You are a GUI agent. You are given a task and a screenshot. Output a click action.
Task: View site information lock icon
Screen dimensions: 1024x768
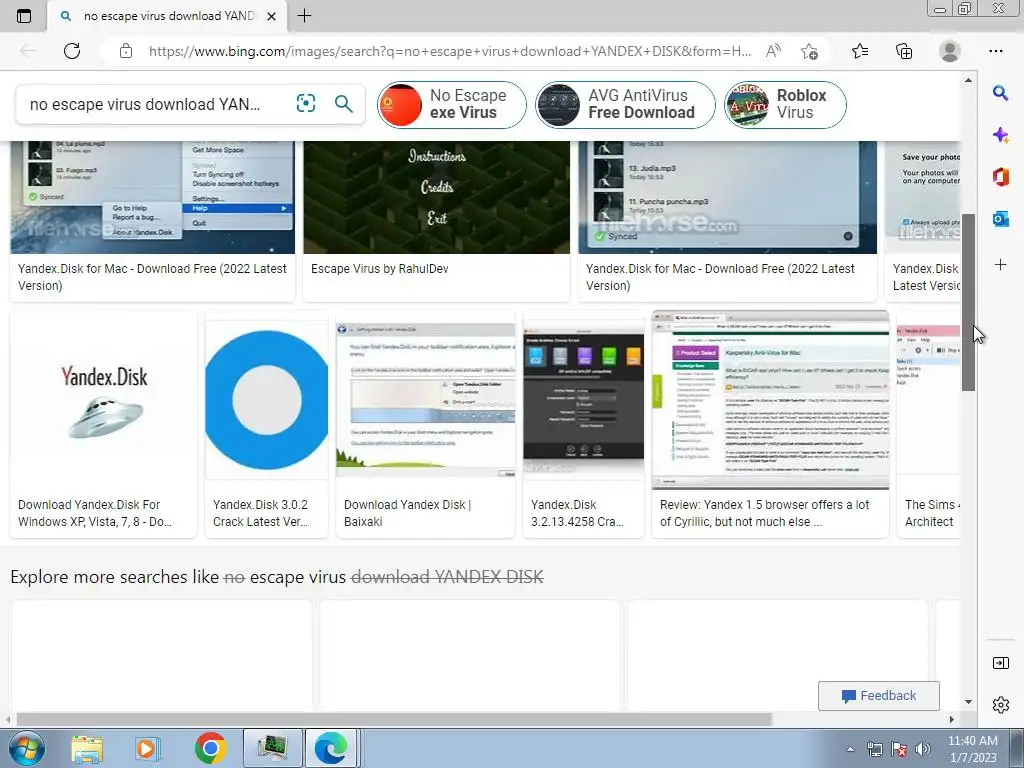(x=126, y=51)
